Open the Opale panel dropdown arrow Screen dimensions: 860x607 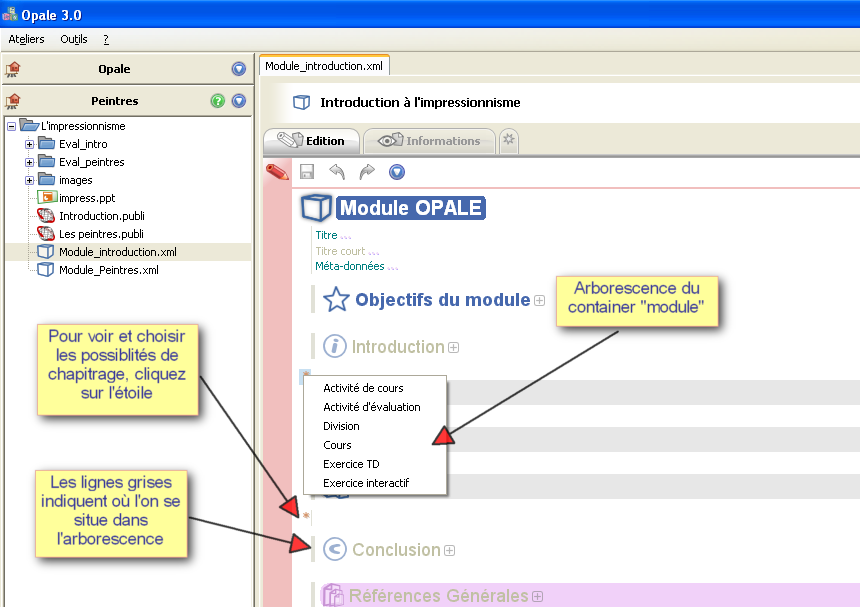tap(239, 69)
